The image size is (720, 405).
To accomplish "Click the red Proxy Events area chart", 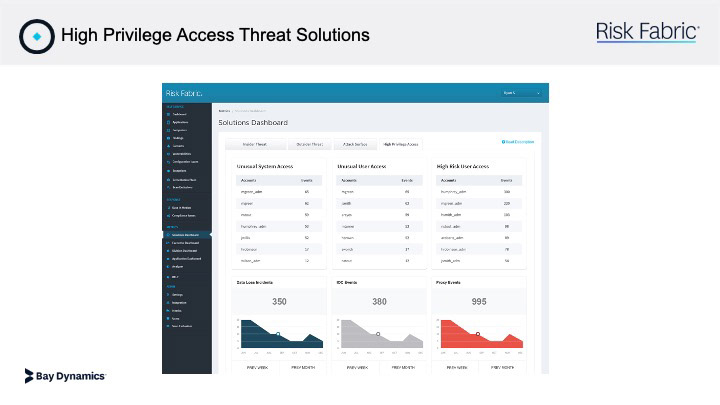I will 482,334.
